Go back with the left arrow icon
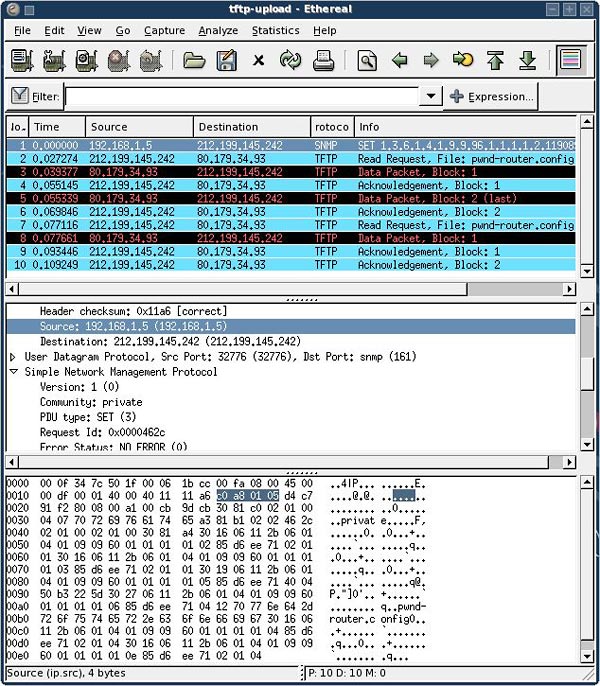 pos(400,61)
